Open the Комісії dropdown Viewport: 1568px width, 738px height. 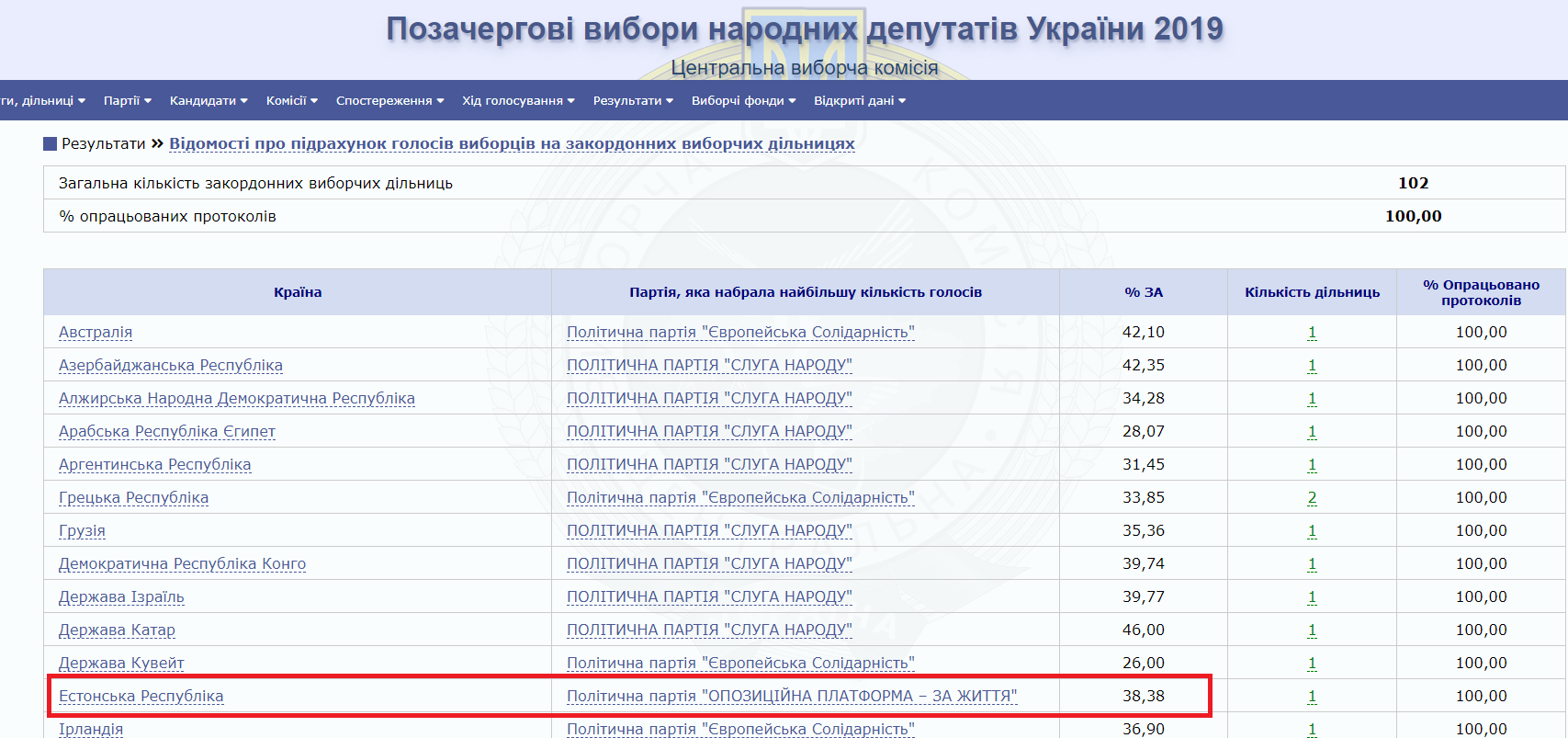coord(291,101)
